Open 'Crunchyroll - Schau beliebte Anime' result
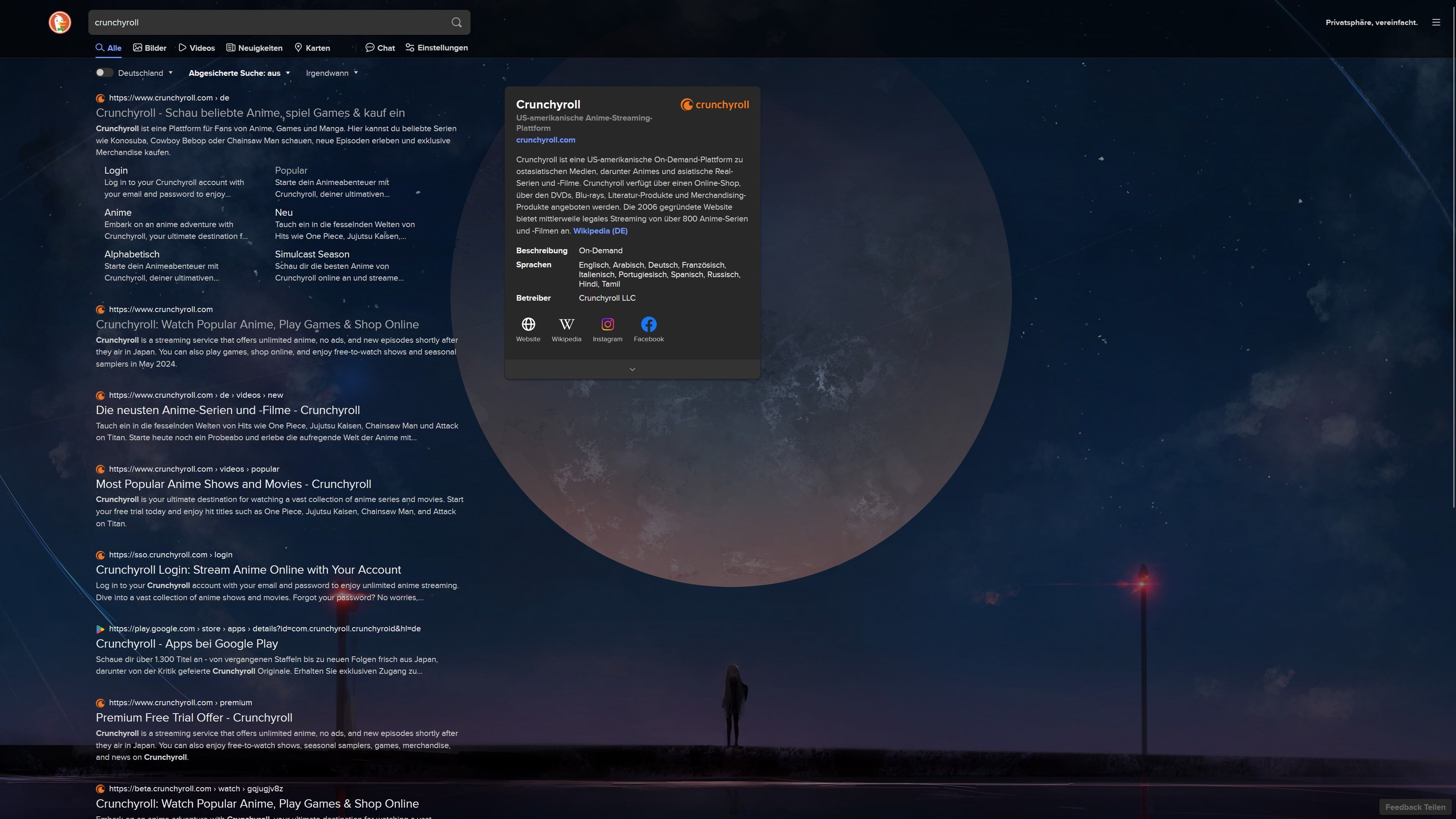The height and width of the screenshot is (819, 1456). tap(250, 113)
